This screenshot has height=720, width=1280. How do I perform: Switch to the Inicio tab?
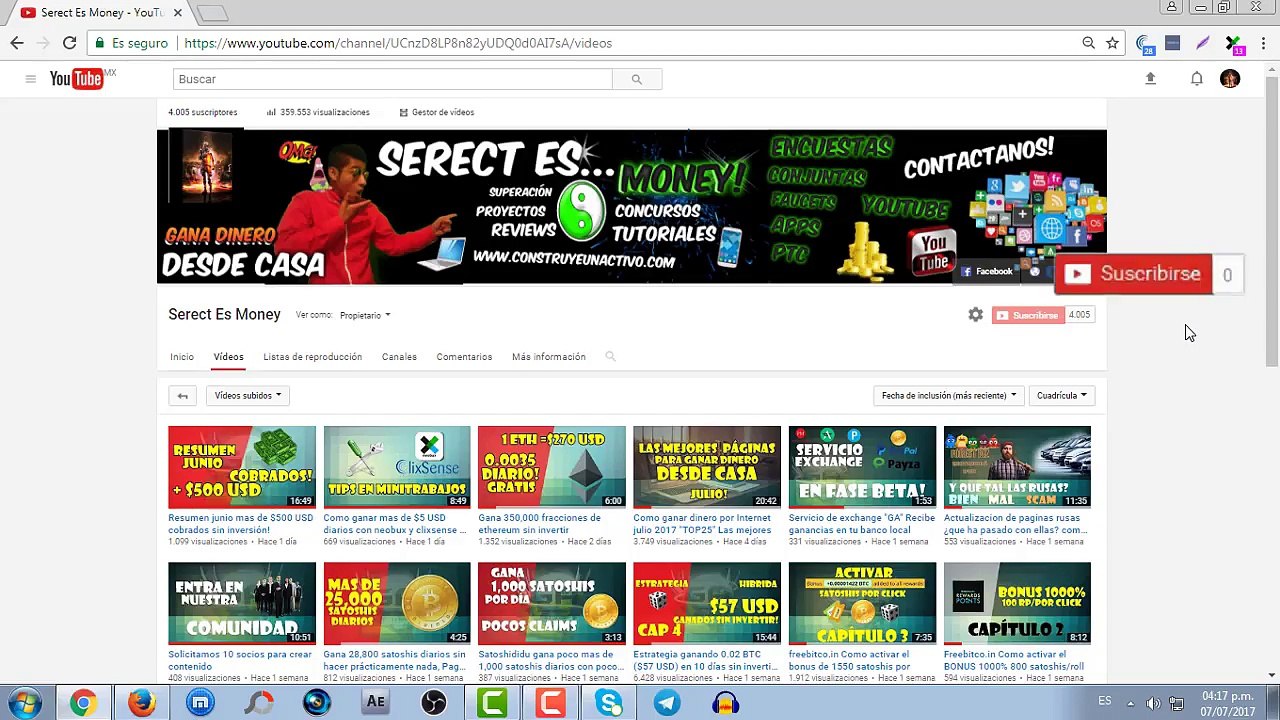[x=182, y=357]
